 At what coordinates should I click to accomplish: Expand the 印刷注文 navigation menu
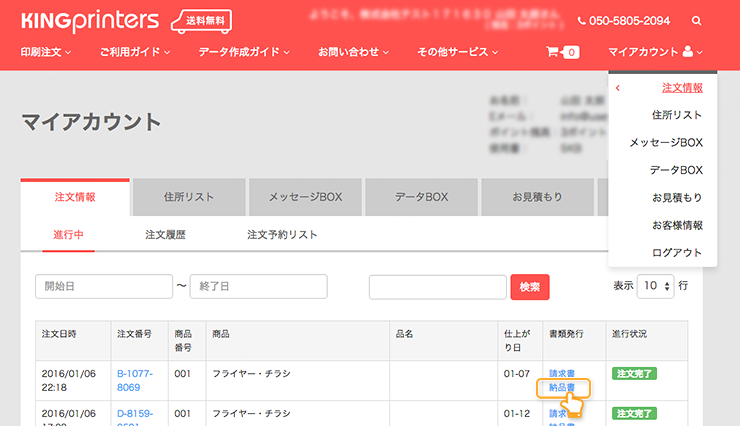click(46, 52)
